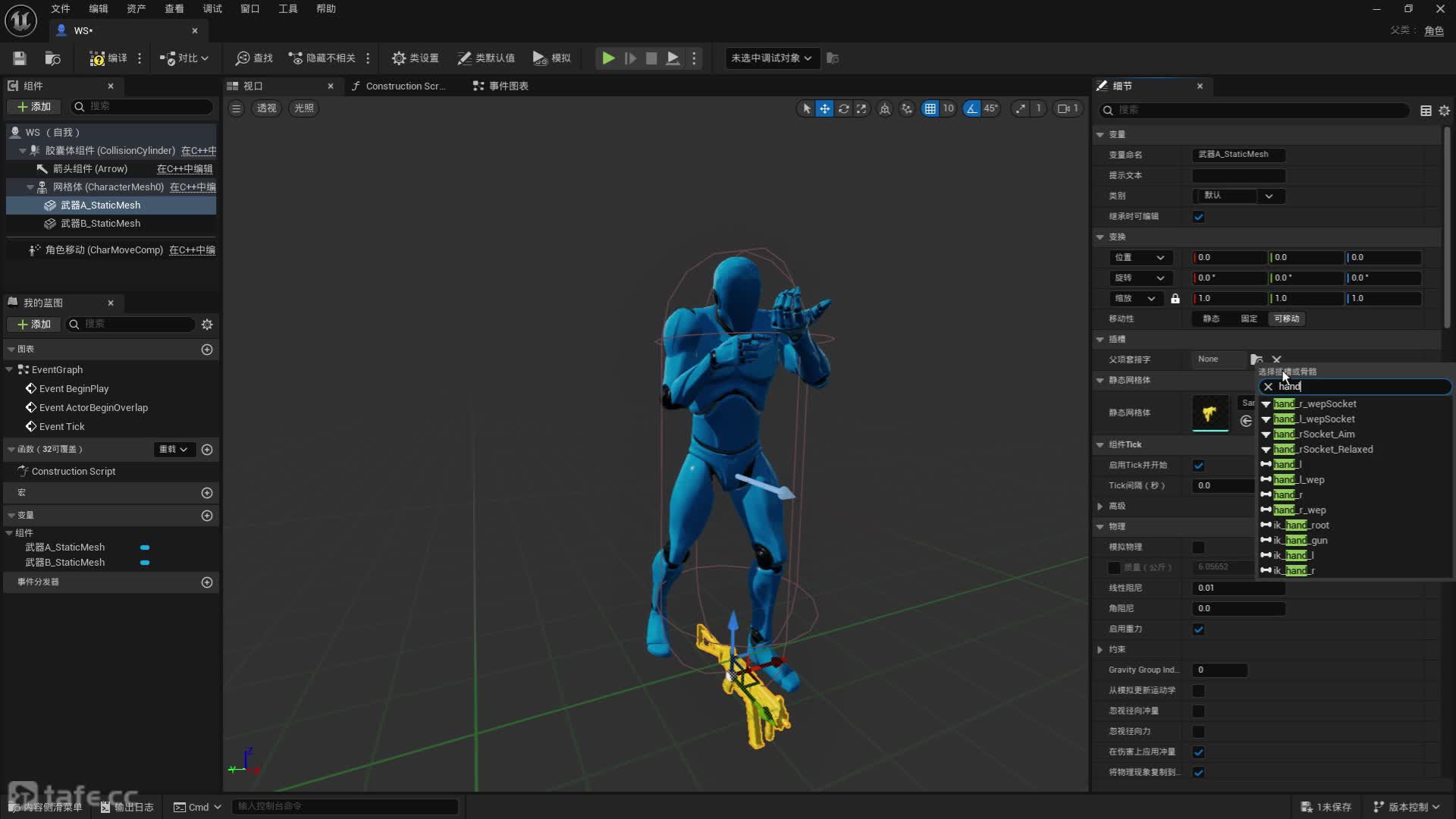The image size is (1456, 819).
Task: Select the rotate gizmo tool
Action: click(x=843, y=108)
